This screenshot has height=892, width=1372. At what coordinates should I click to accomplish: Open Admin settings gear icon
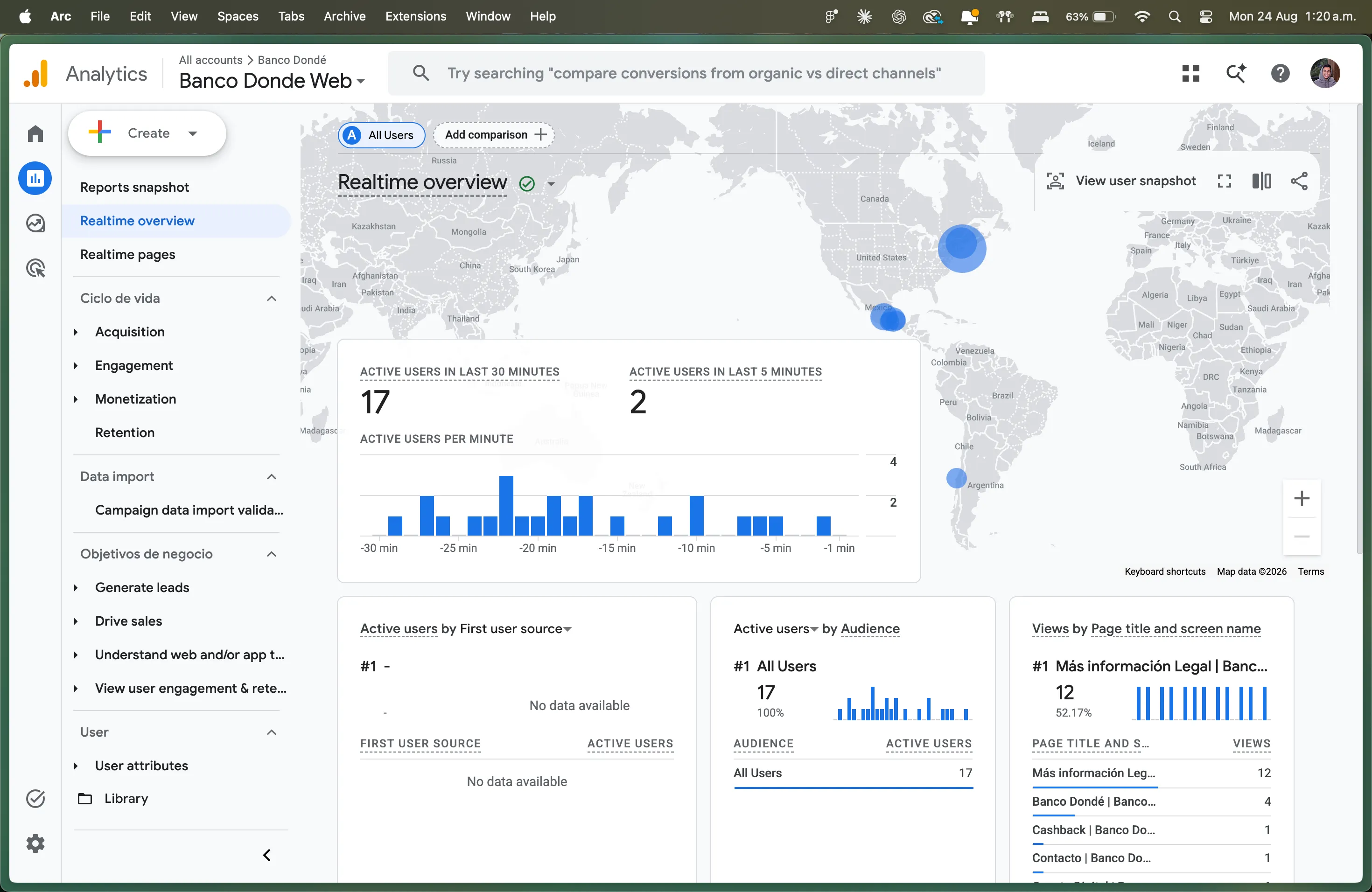point(35,843)
